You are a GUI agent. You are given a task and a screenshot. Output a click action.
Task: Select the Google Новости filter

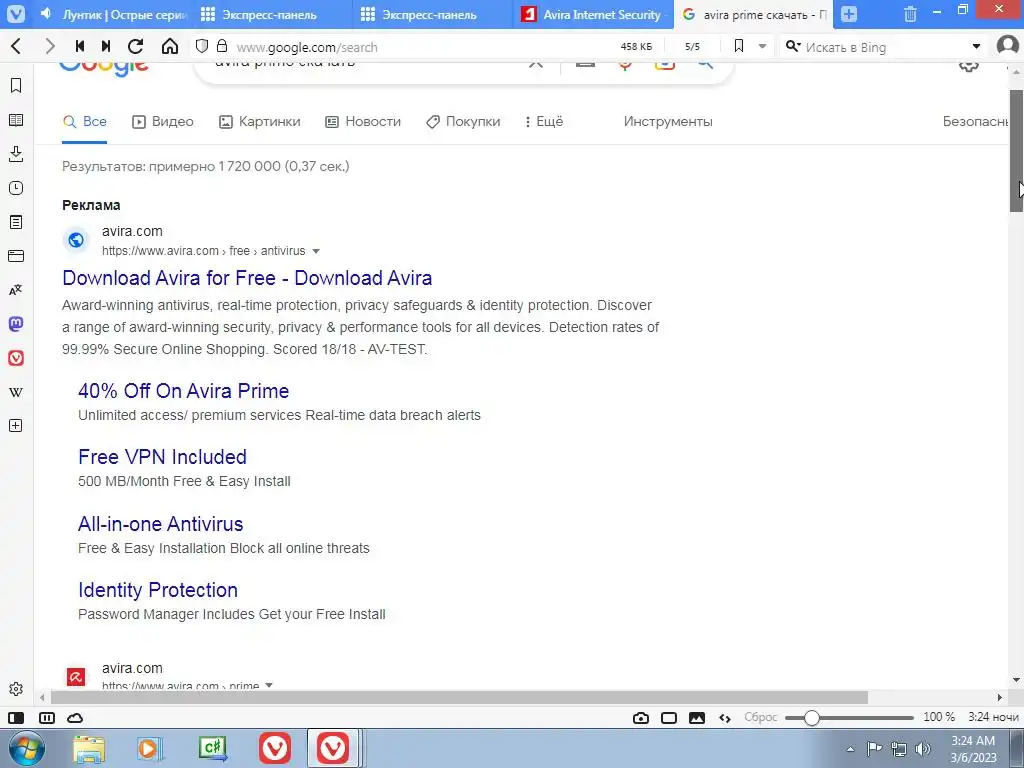tap(363, 121)
